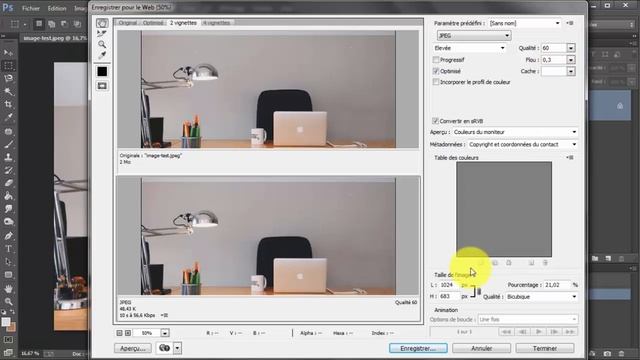Open the Qualité 60 value dropdown arrow
This screenshot has height=360, width=640.
pos(571,48)
